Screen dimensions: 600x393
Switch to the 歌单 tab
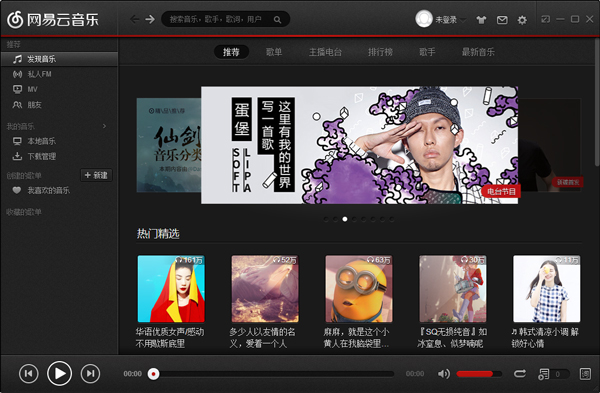[274, 52]
